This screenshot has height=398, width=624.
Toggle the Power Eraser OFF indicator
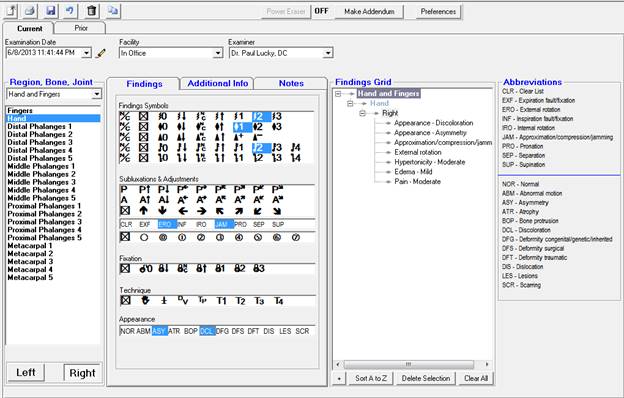321,11
